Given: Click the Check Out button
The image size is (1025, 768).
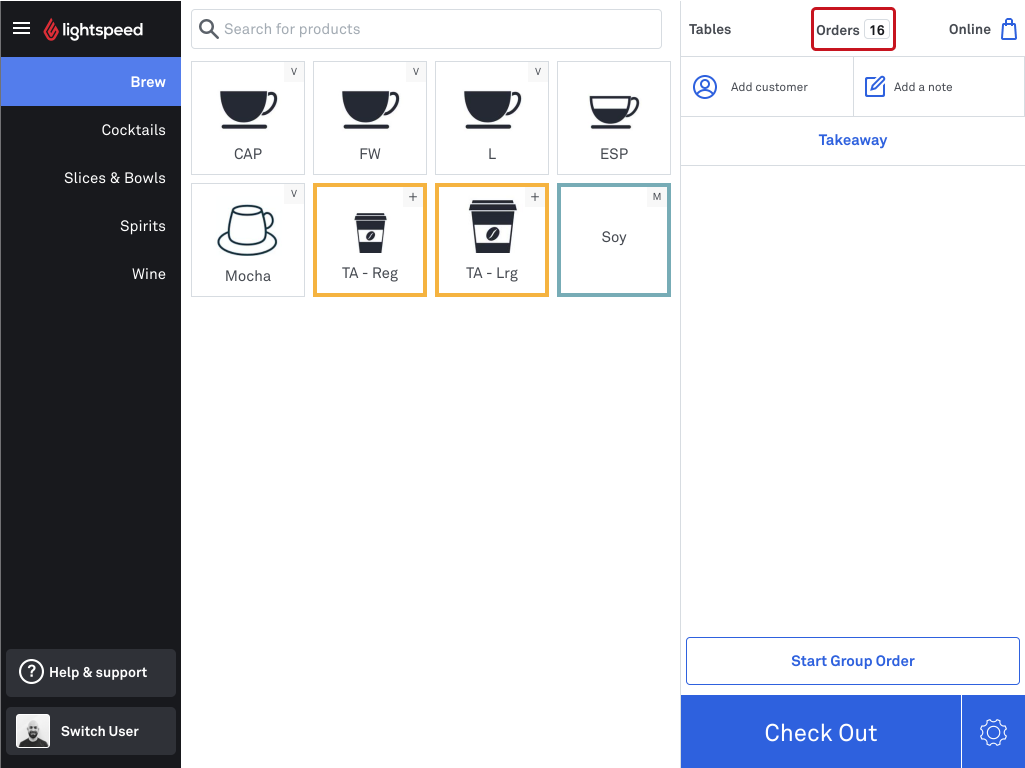Looking at the screenshot, I should click(821, 732).
